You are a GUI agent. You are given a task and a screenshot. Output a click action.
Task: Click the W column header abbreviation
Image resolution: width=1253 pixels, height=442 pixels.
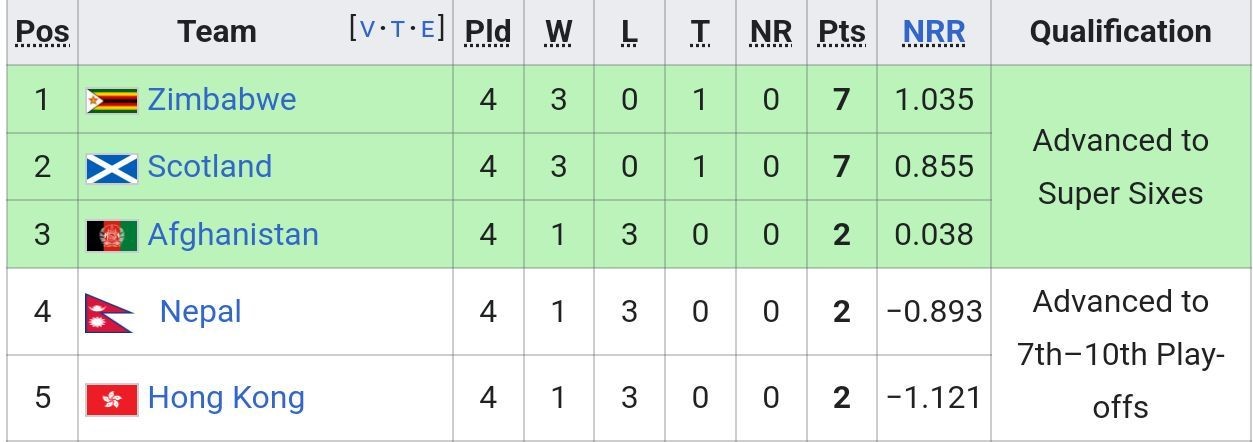(558, 31)
